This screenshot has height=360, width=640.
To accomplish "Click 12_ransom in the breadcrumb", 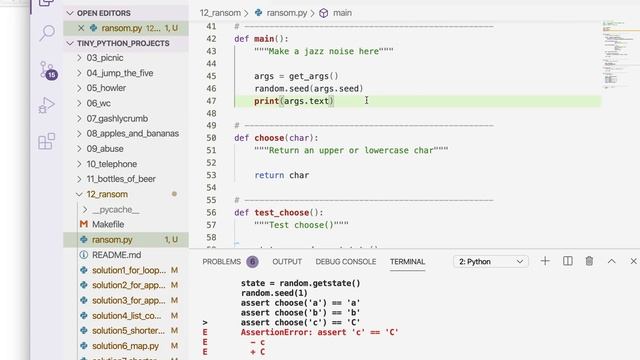I will (220, 13).
